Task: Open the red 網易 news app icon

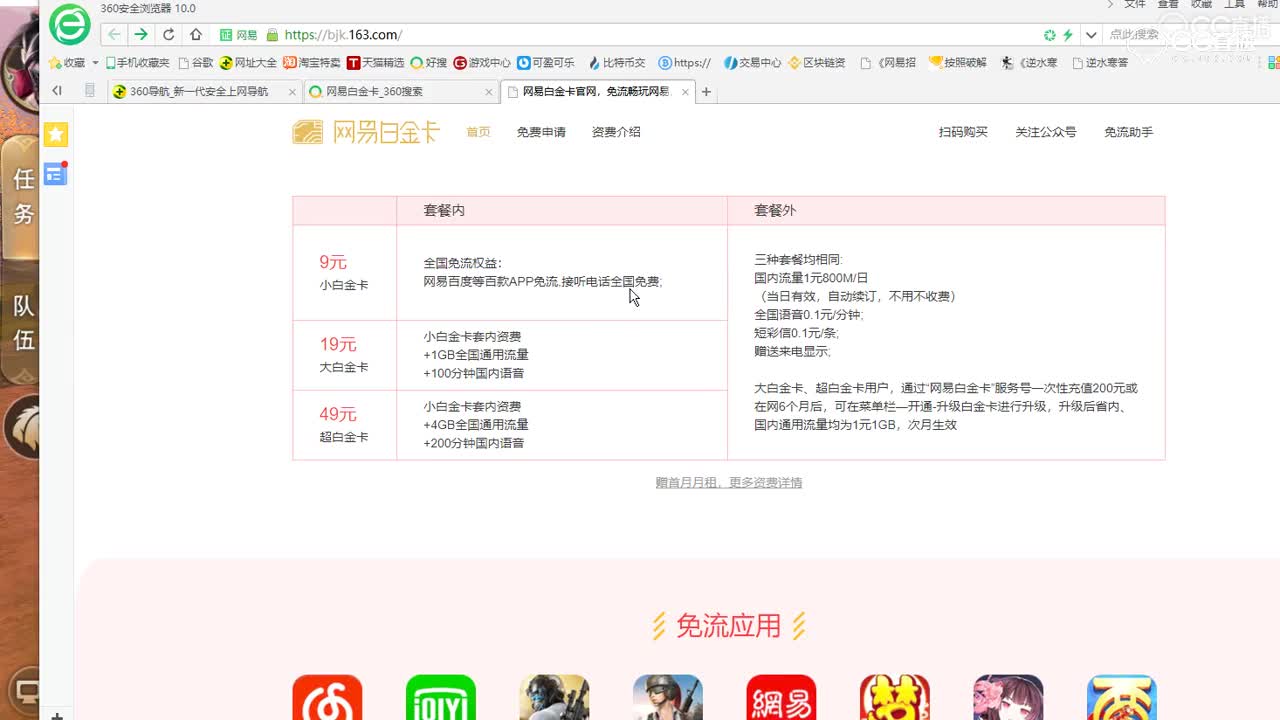Action: click(x=781, y=697)
